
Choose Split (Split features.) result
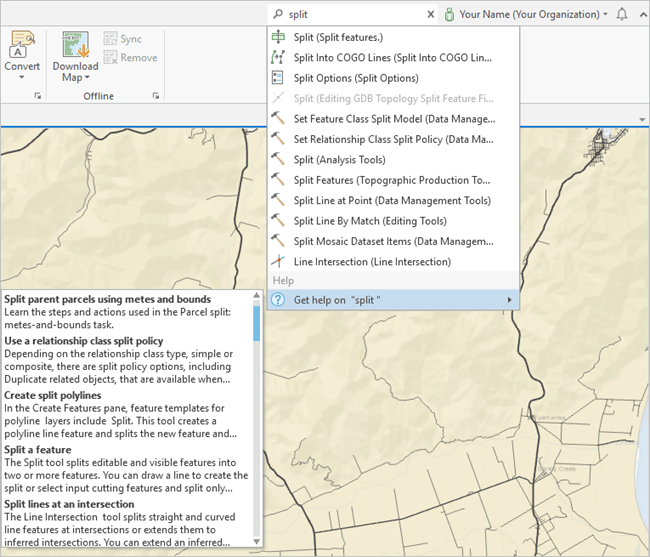point(393,37)
